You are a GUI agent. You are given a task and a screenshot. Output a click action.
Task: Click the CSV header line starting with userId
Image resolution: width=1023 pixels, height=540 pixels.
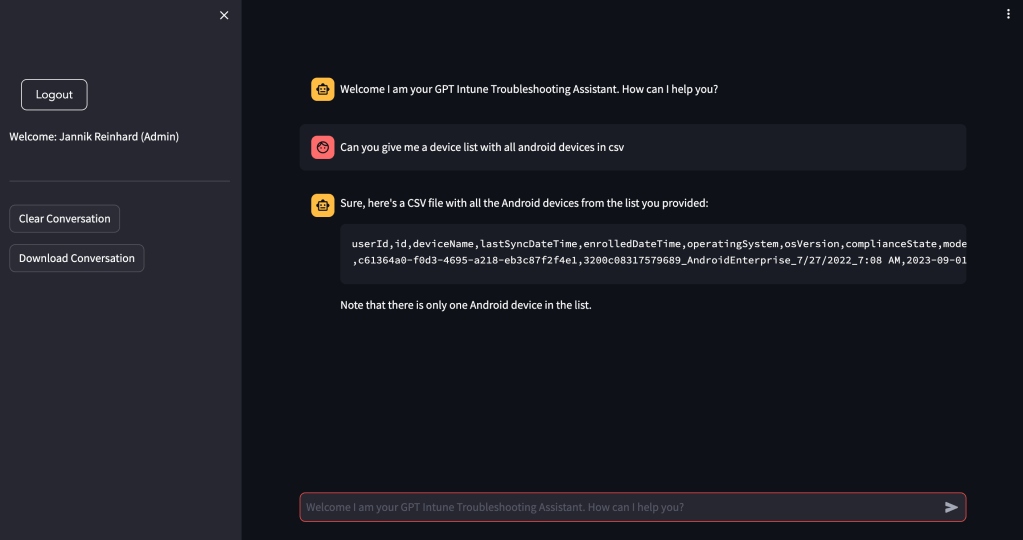pos(658,244)
